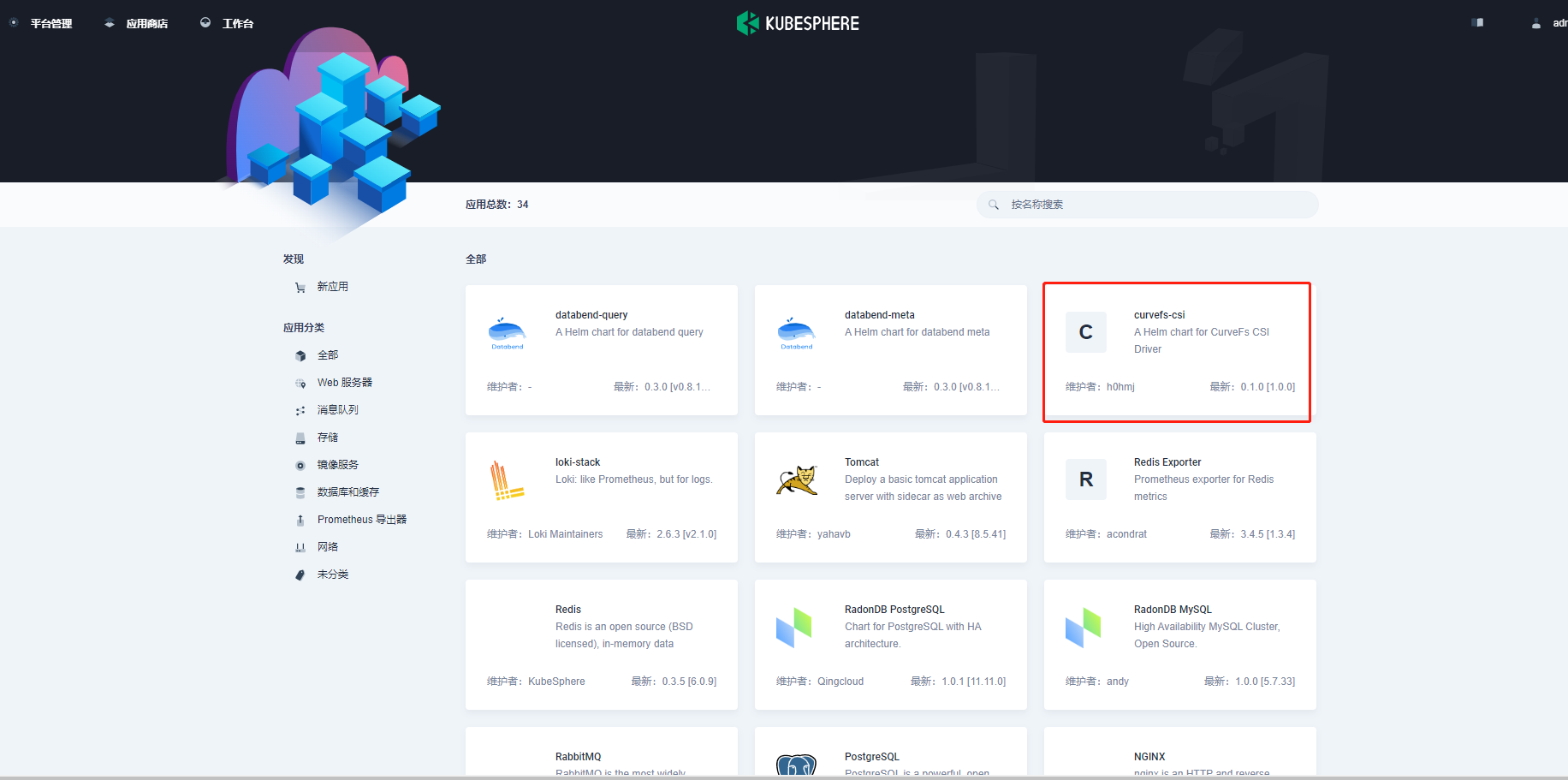Click the 发现 section heading
The height and width of the screenshot is (780, 1568).
coord(294,259)
